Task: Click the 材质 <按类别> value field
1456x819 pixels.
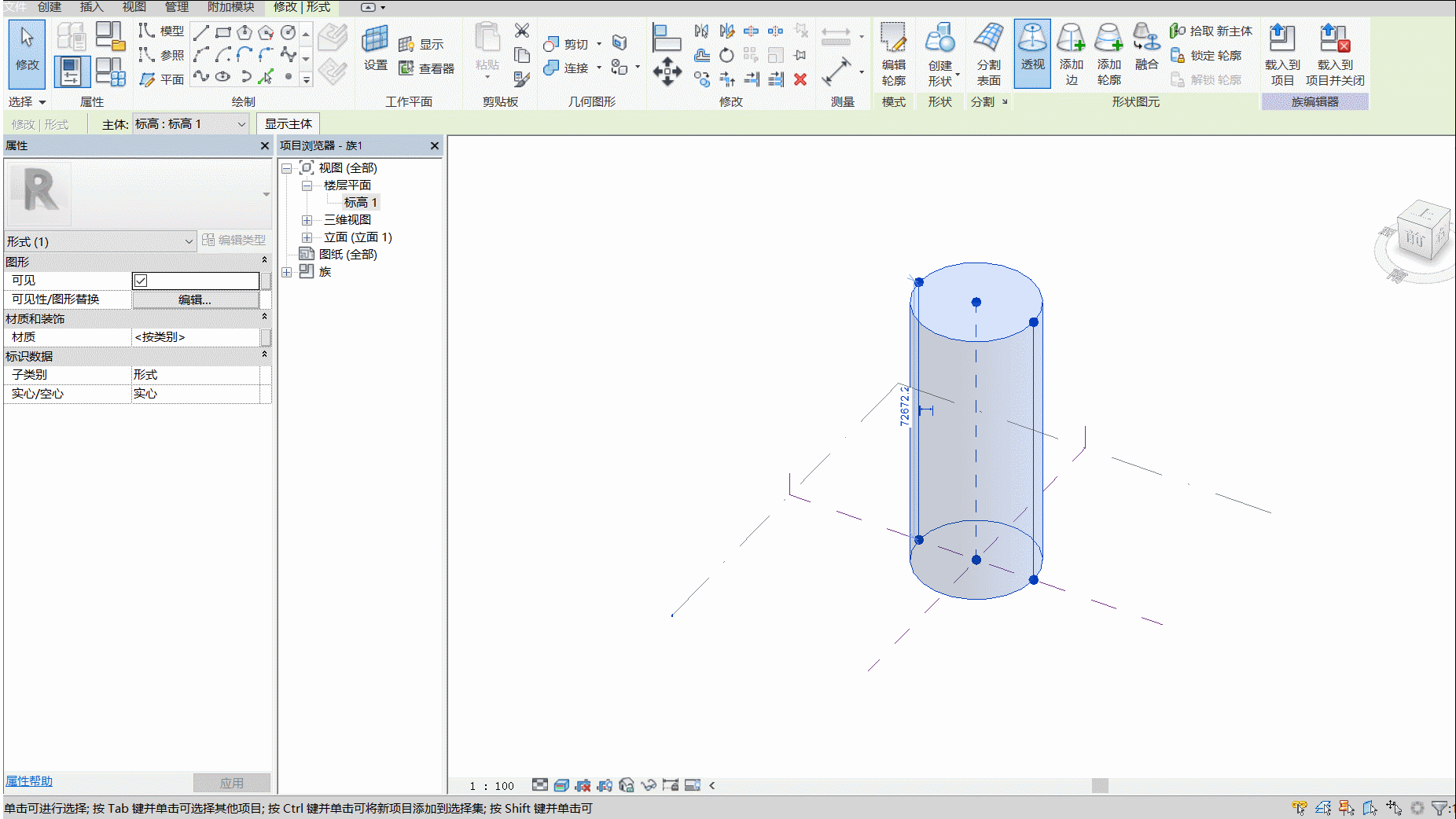Action: [196, 337]
